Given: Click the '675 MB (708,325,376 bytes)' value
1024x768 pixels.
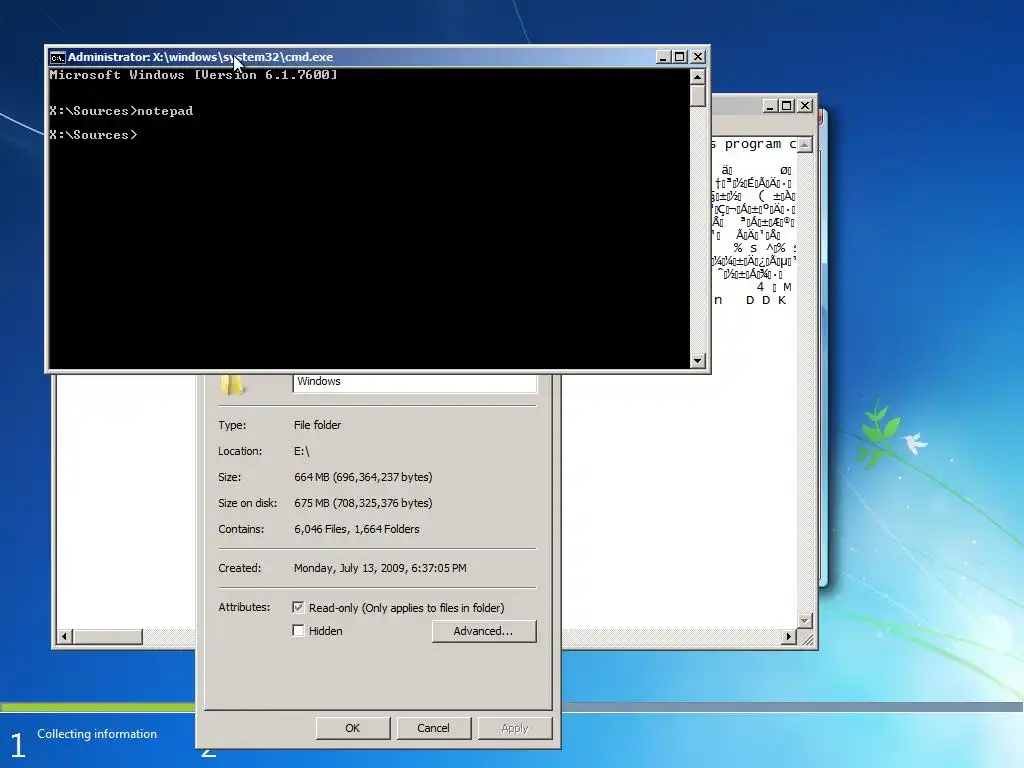Looking at the screenshot, I should [363, 504].
